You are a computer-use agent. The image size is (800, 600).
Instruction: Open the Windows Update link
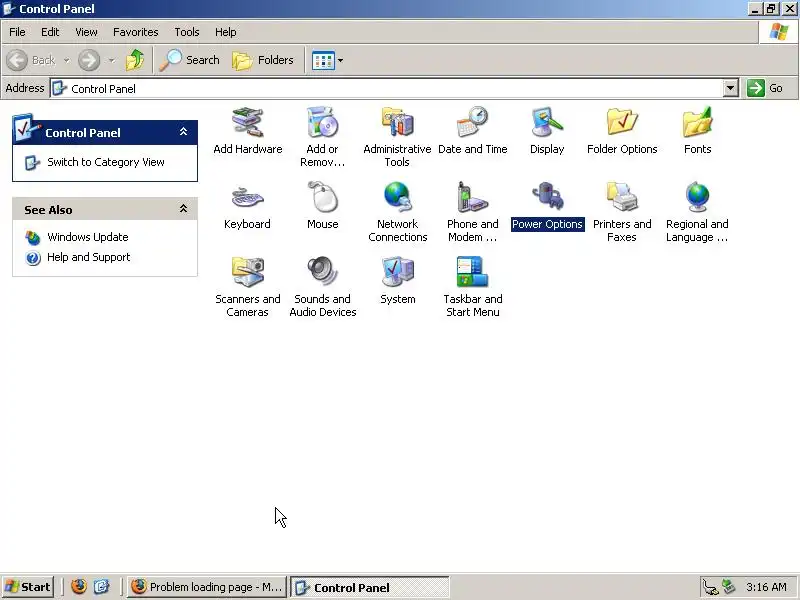tap(87, 237)
